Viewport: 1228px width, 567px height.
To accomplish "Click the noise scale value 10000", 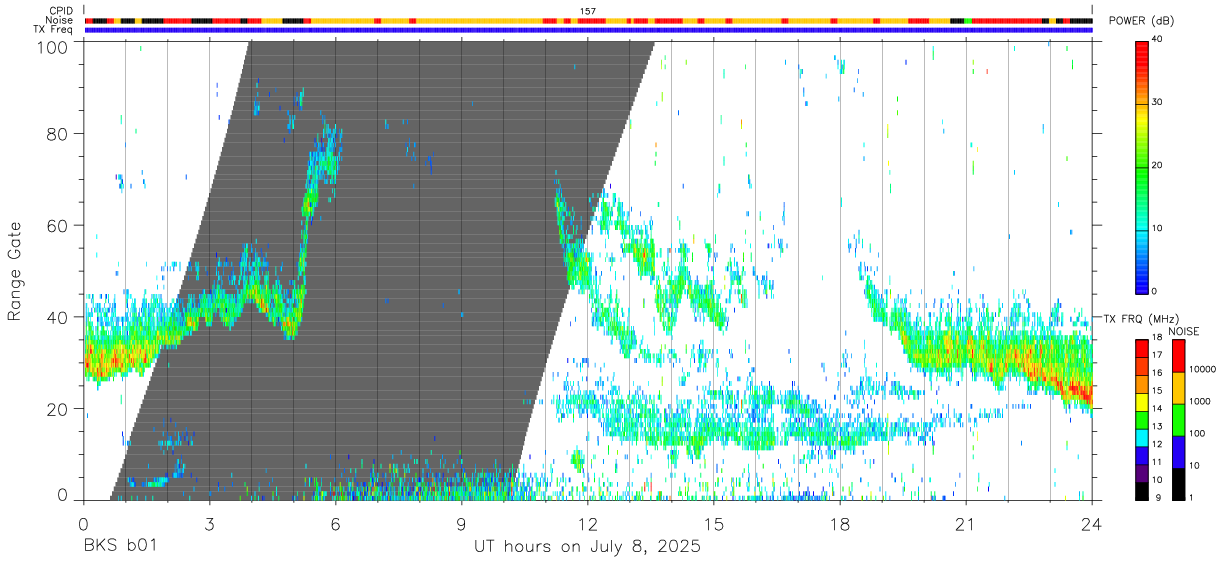I will coord(1201,369).
